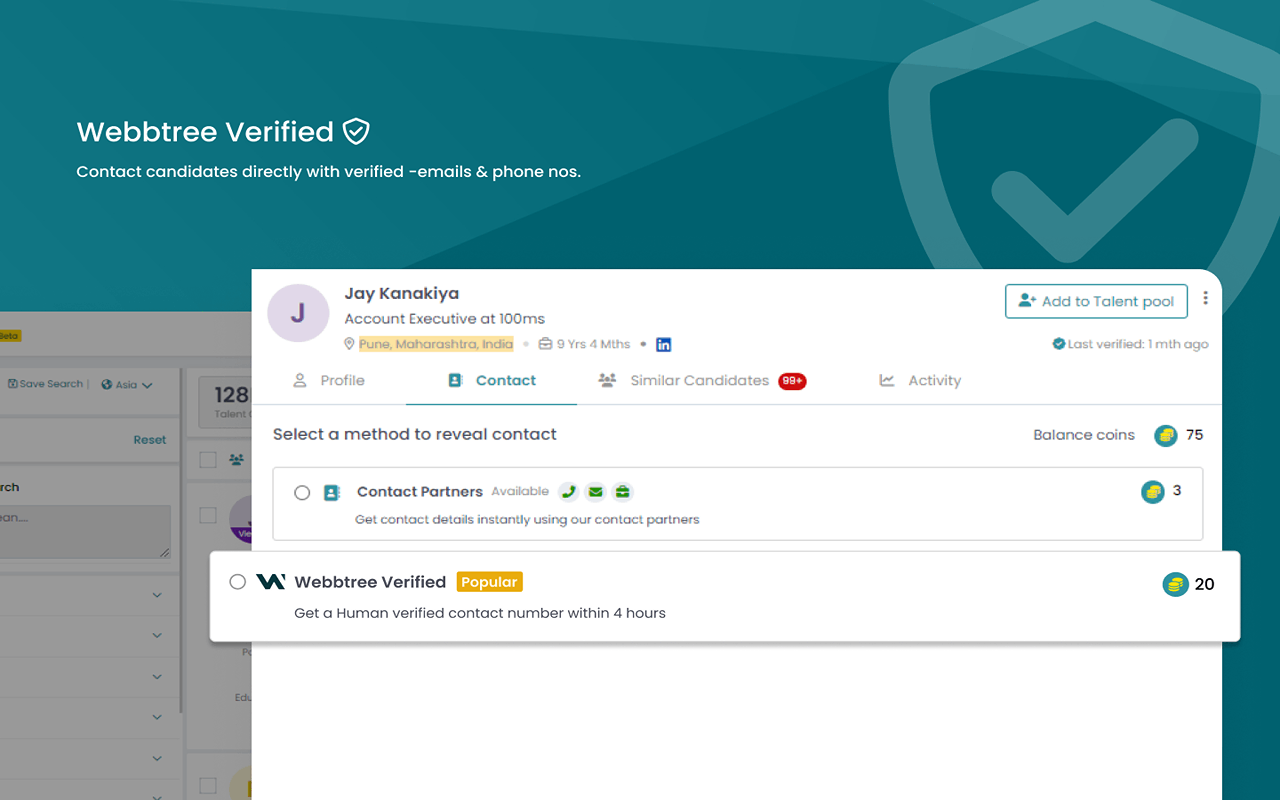Click the Get a Human verified contact number text
This screenshot has width=1280, height=800.
point(480,613)
